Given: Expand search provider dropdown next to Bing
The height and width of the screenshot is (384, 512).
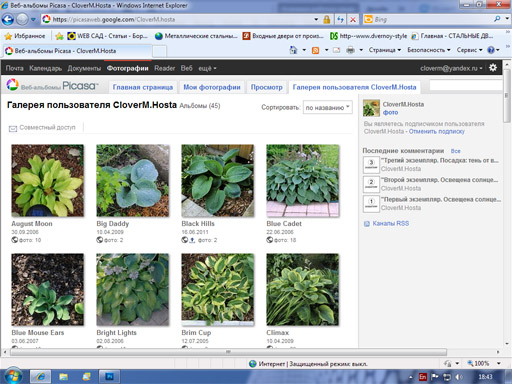Looking at the screenshot, I should 507,19.
